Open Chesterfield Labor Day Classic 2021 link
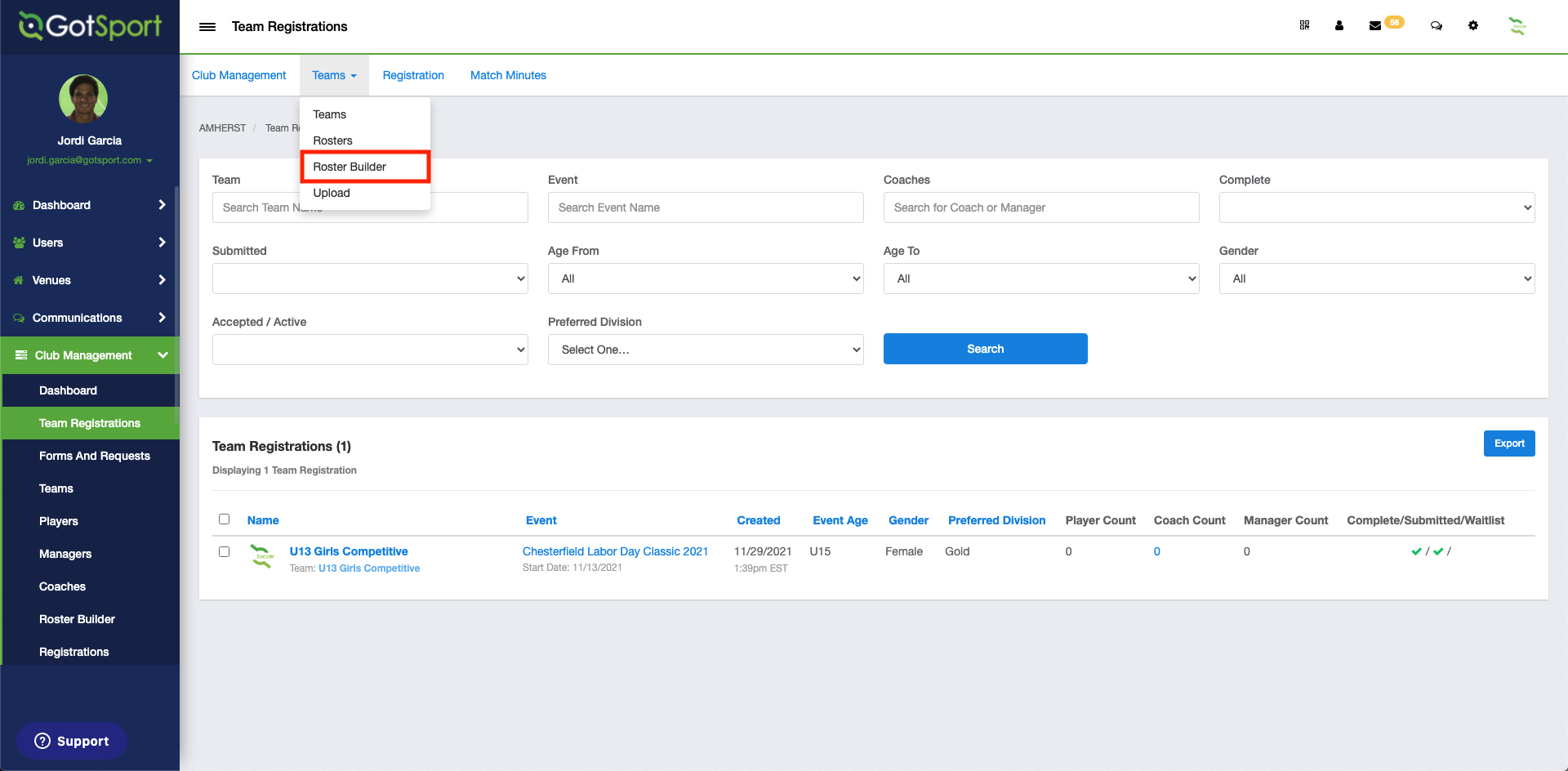The width and height of the screenshot is (1568, 771). click(615, 551)
